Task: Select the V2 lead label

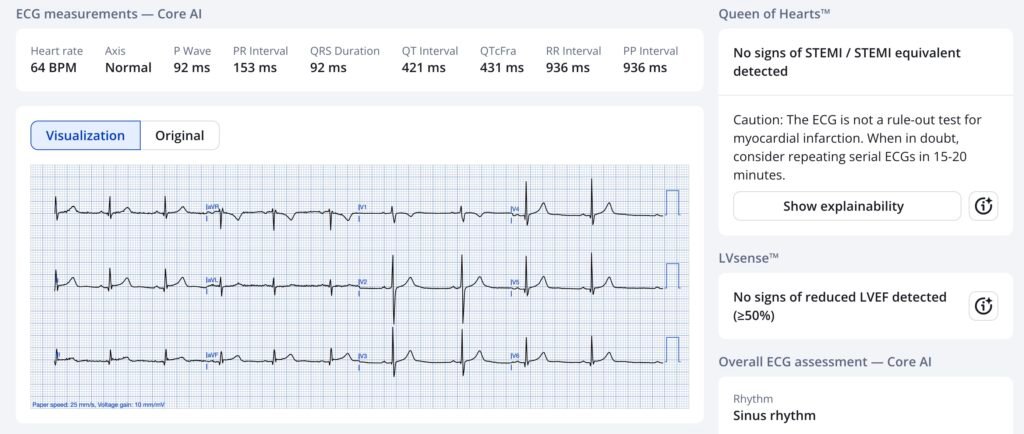Action: click(x=363, y=282)
